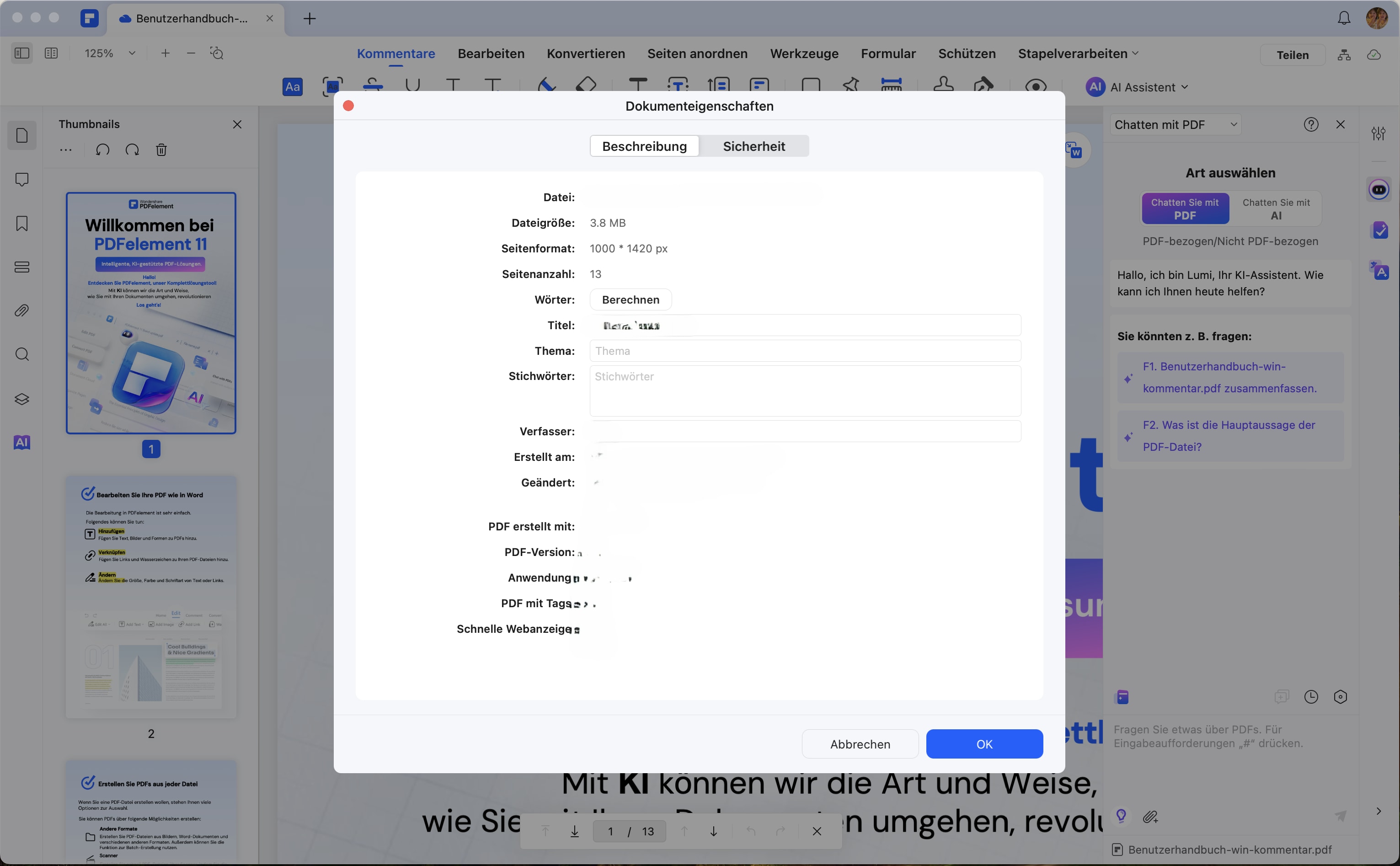Viewport: 1400px width, 866px height.
Task: Click the marquee zoom tool icon
Action: tap(216, 53)
